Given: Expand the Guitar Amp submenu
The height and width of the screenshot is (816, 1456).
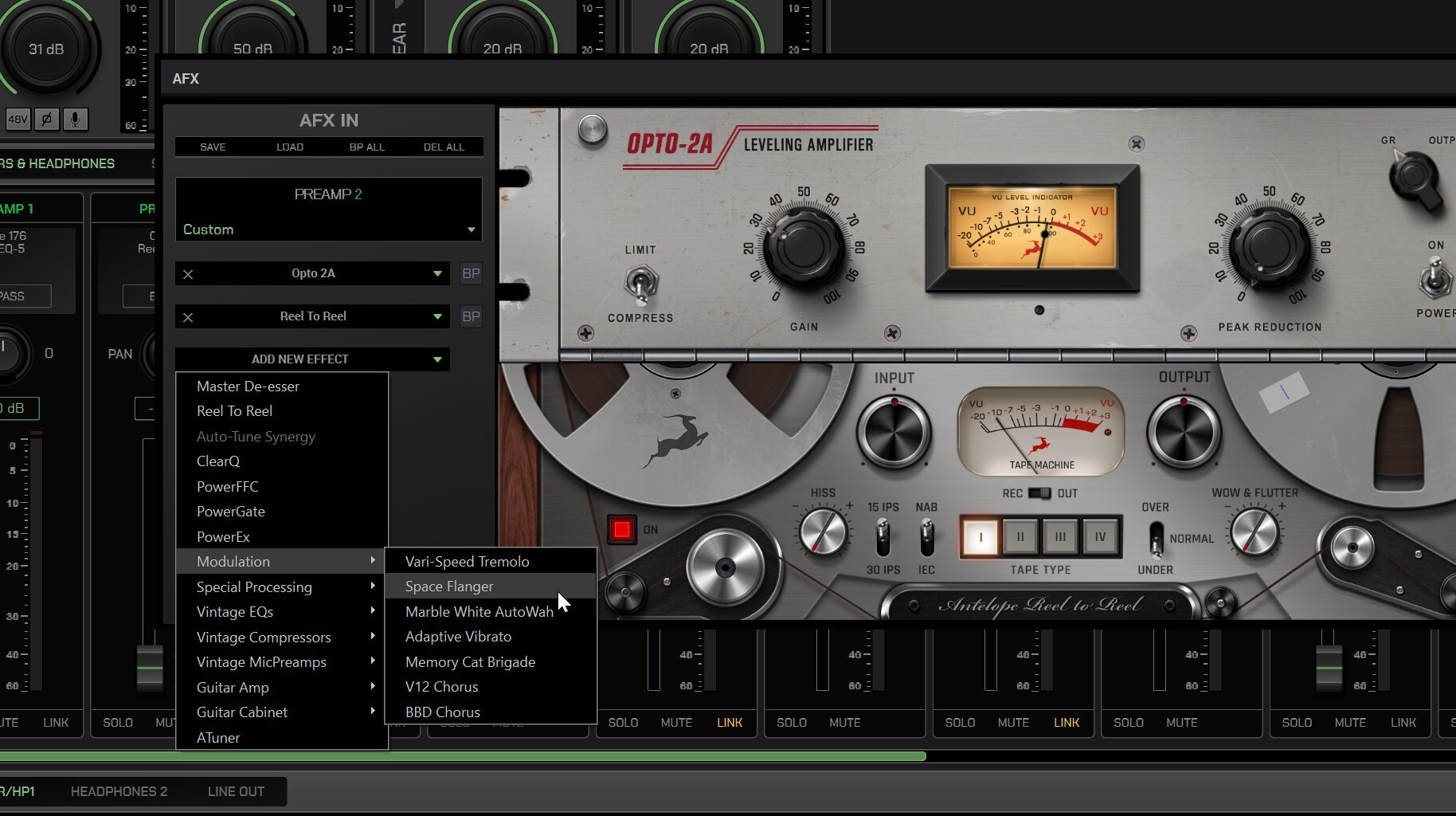Looking at the screenshot, I should pyautogui.click(x=282, y=688).
